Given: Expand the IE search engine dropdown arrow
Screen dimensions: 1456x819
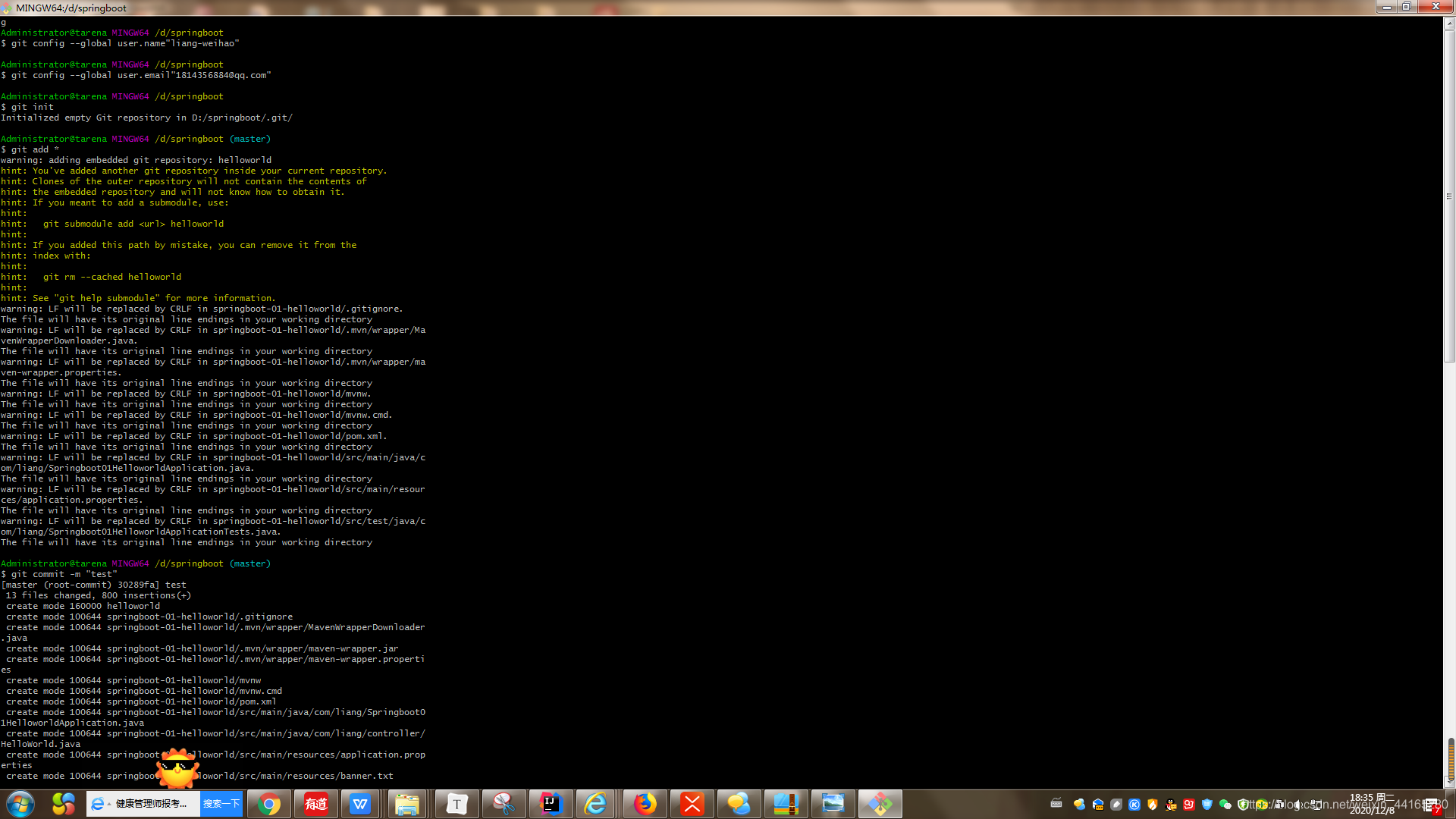Looking at the screenshot, I should point(109,804).
